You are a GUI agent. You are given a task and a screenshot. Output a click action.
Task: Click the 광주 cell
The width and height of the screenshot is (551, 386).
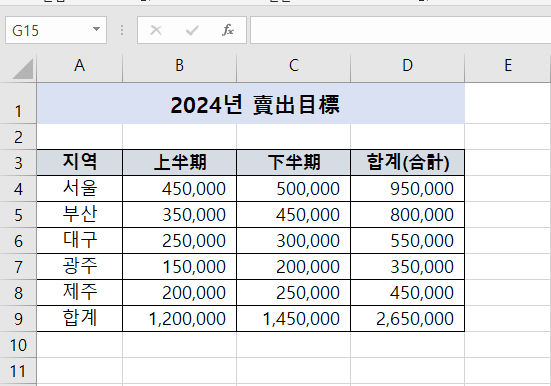point(80,266)
